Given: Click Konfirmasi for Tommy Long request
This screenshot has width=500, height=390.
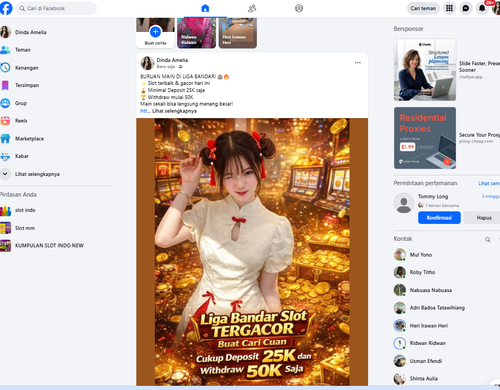Looking at the screenshot, I should [439, 218].
